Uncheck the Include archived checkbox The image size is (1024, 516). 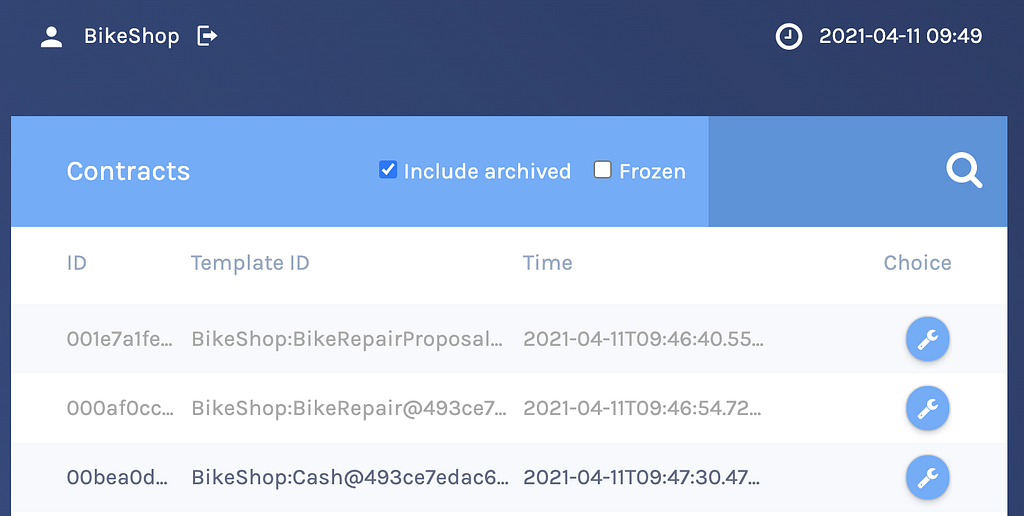click(388, 170)
